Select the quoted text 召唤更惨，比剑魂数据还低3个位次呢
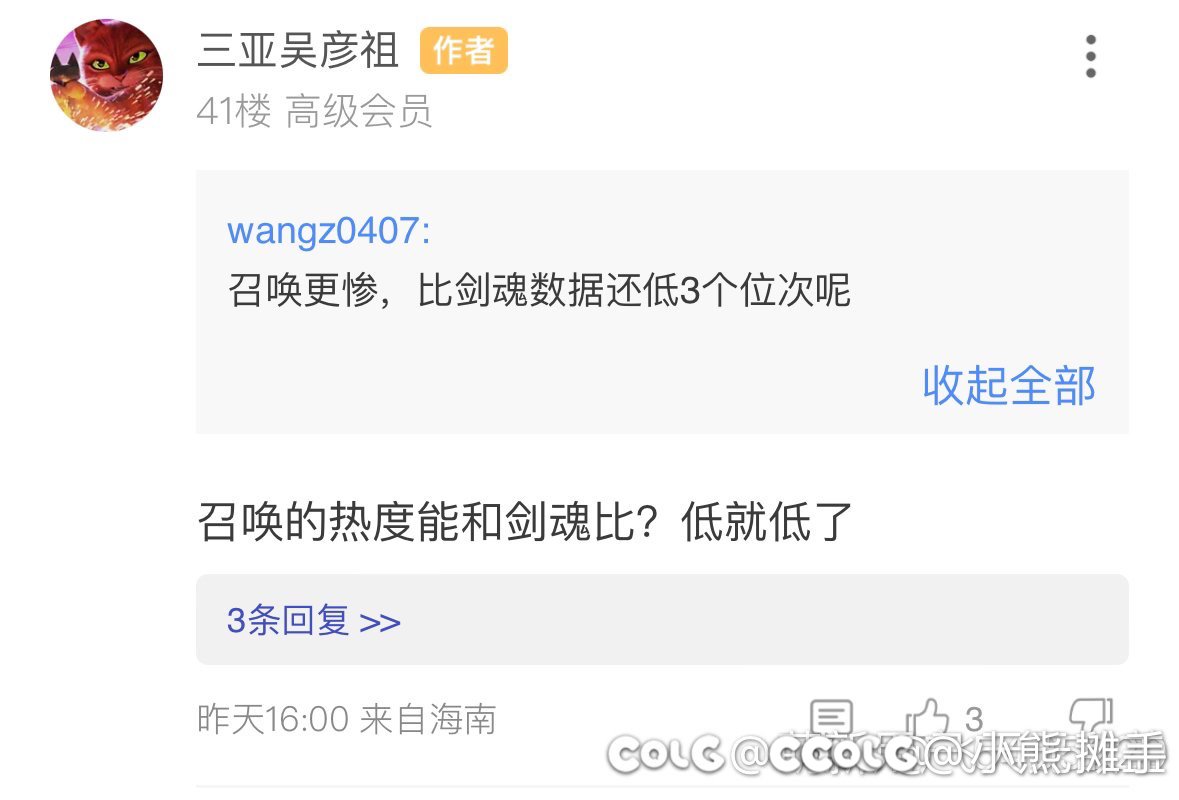The image size is (1179, 800). [539, 290]
